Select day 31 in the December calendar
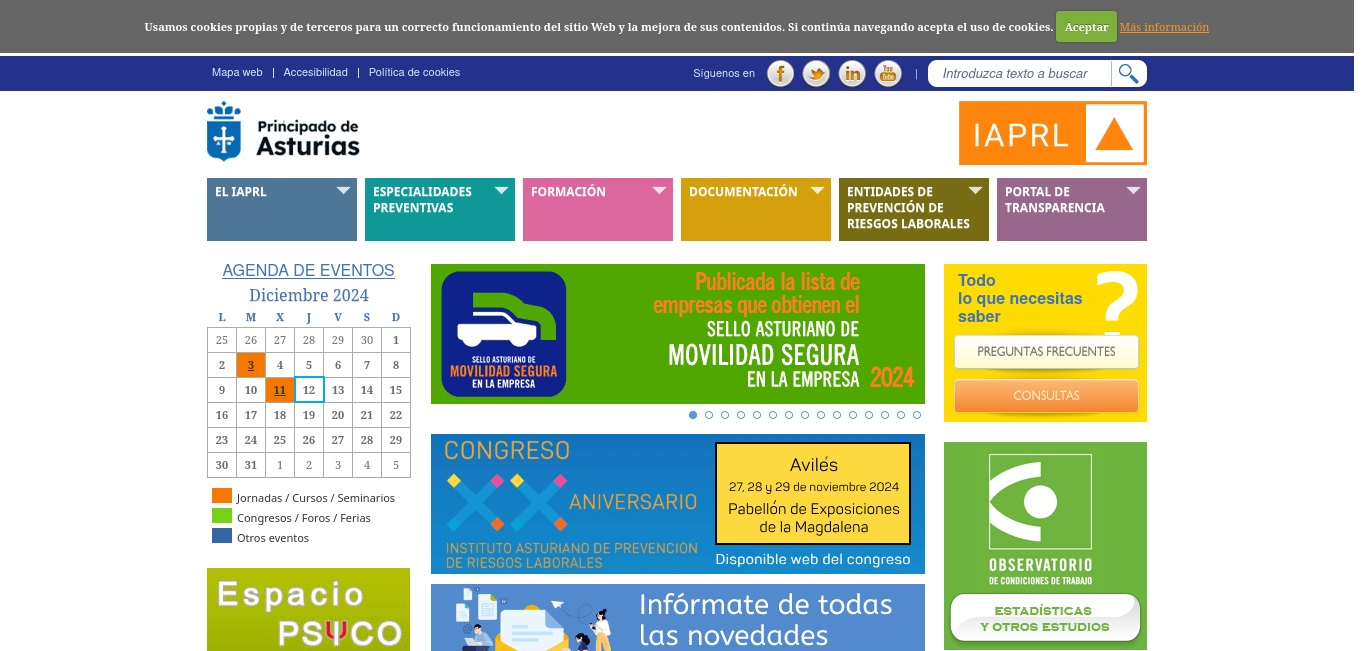Image resolution: width=1366 pixels, height=651 pixels. [251, 465]
